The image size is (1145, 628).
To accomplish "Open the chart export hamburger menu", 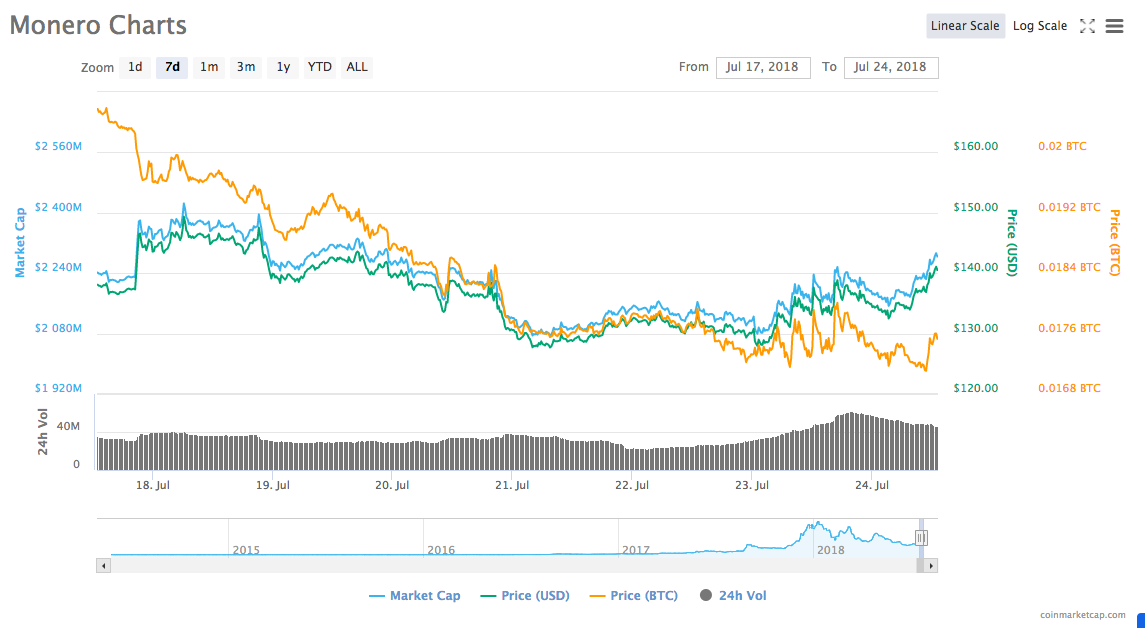I will 1114,26.
